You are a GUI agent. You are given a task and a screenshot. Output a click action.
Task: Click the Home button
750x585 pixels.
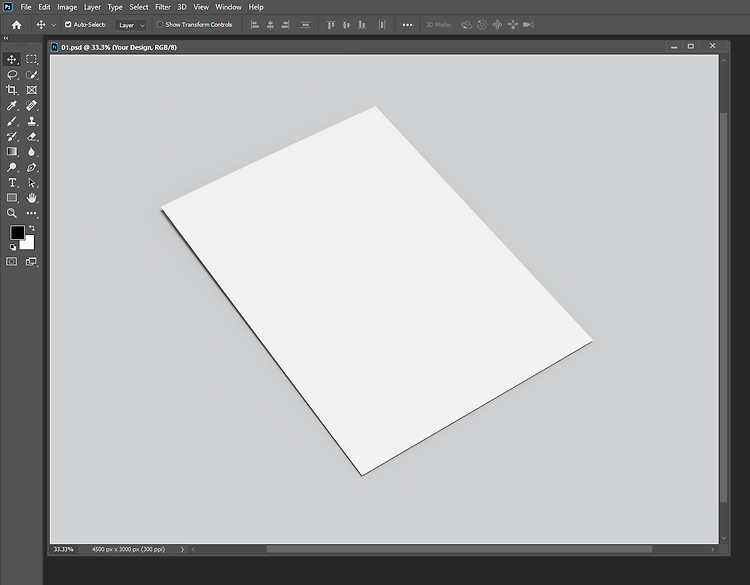click(x=16, y=25)
